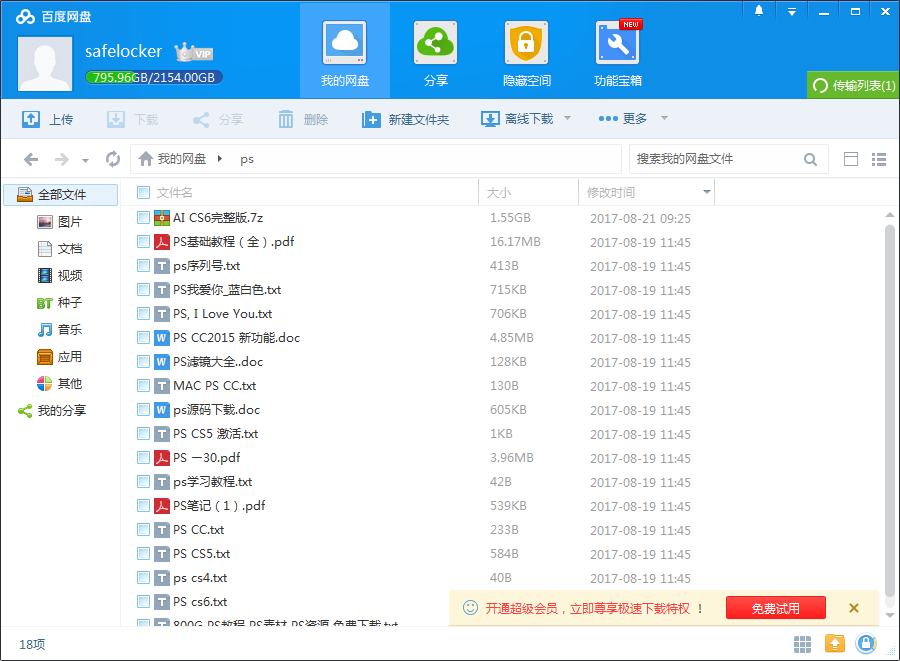This screenshot has height=661, width=900.
Task: Filter by 其他 category
Action: click(x=60, y=383)
